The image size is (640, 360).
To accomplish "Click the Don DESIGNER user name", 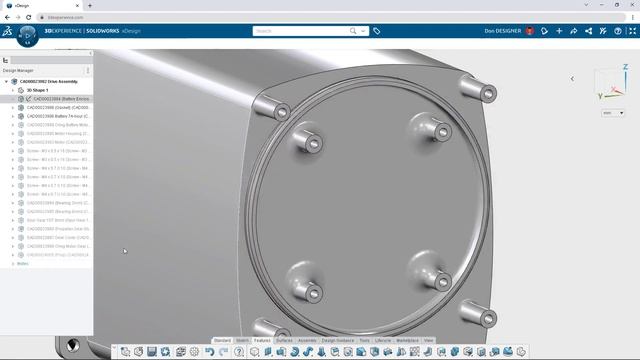I will [502, 31].
